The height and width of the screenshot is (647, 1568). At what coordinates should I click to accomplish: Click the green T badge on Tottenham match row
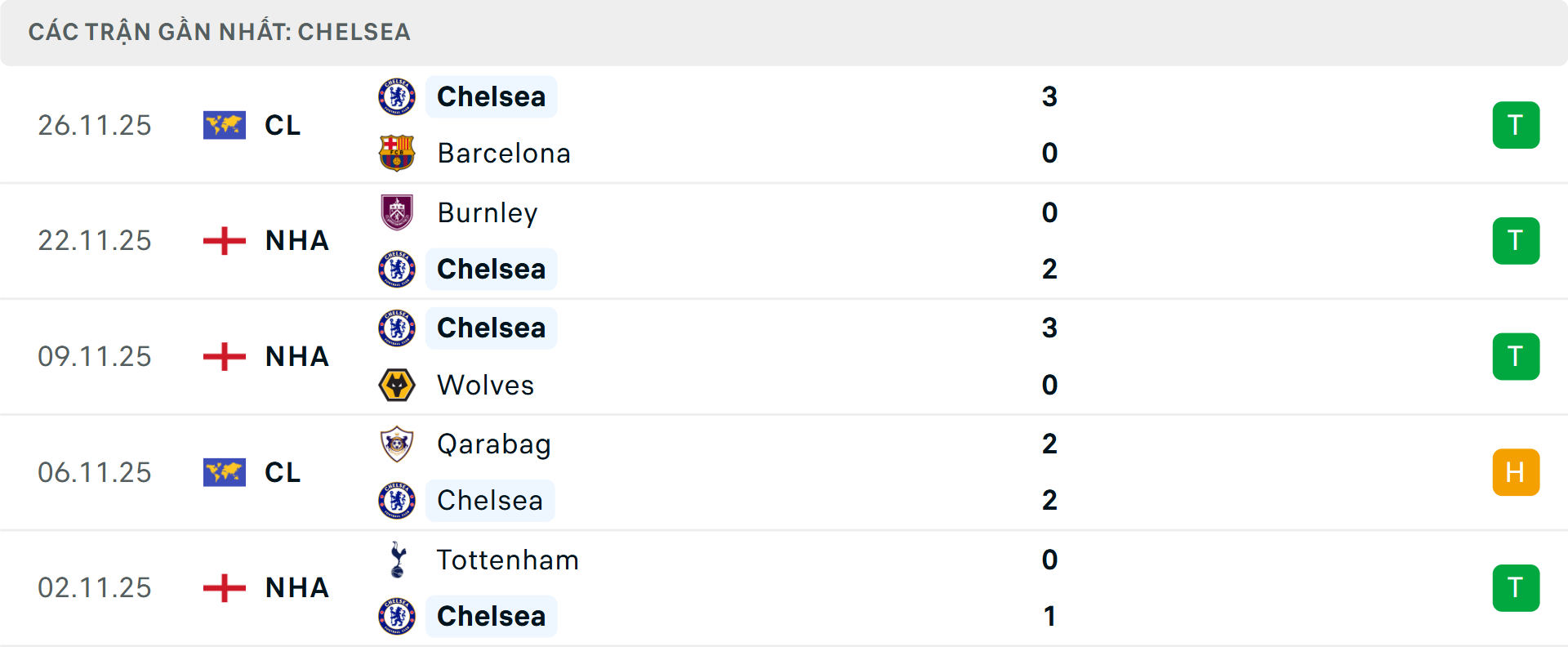click(x=1517, y=588)
